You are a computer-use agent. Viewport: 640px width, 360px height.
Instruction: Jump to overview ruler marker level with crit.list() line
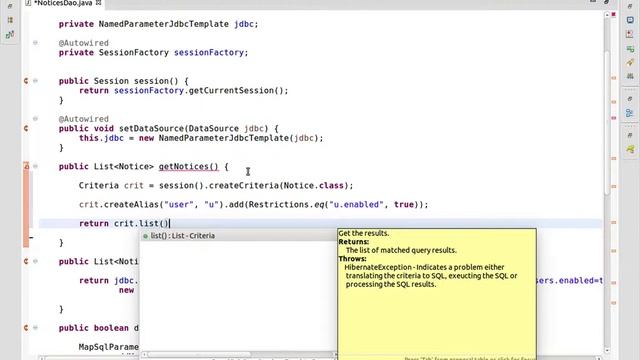613,223
